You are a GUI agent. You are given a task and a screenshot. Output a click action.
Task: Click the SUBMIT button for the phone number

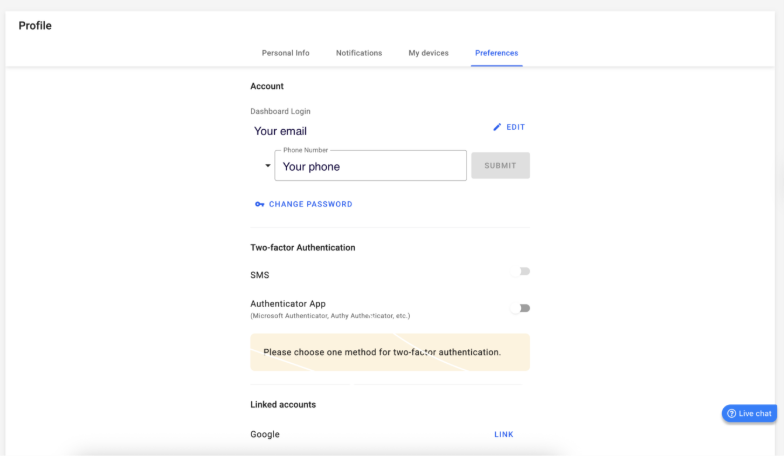click(x=500, y=166)
